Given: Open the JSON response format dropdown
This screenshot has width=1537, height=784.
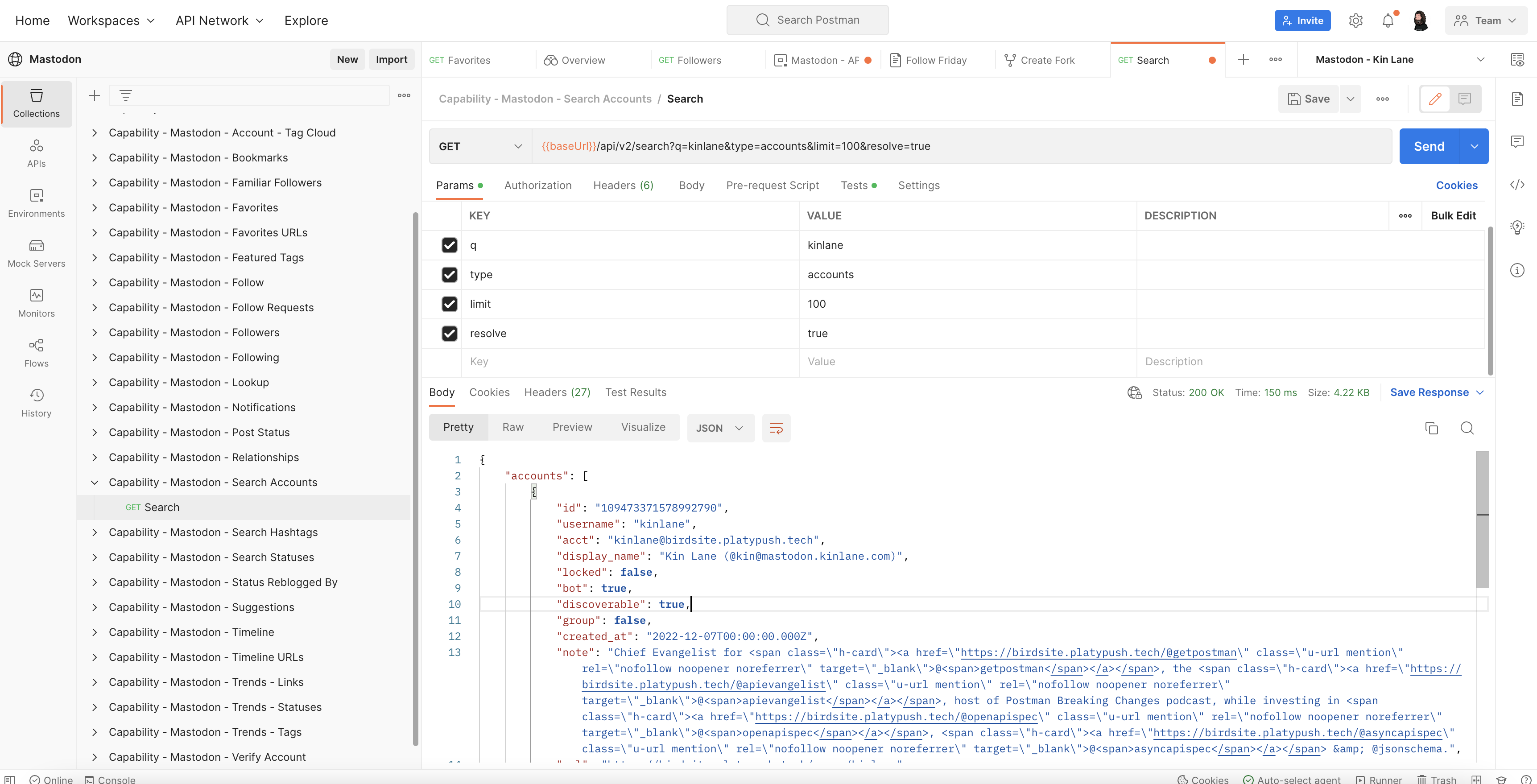Looking at the screenshot, I should click(720, 428).
